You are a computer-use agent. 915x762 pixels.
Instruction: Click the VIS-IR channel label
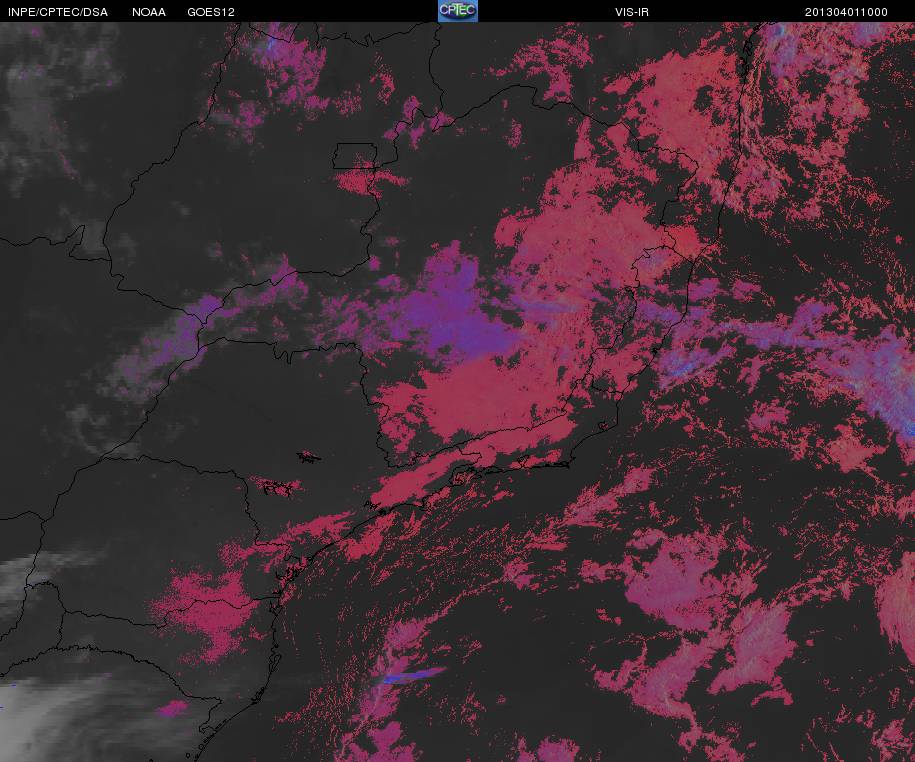pyautogui.click(x=631, y=12)
